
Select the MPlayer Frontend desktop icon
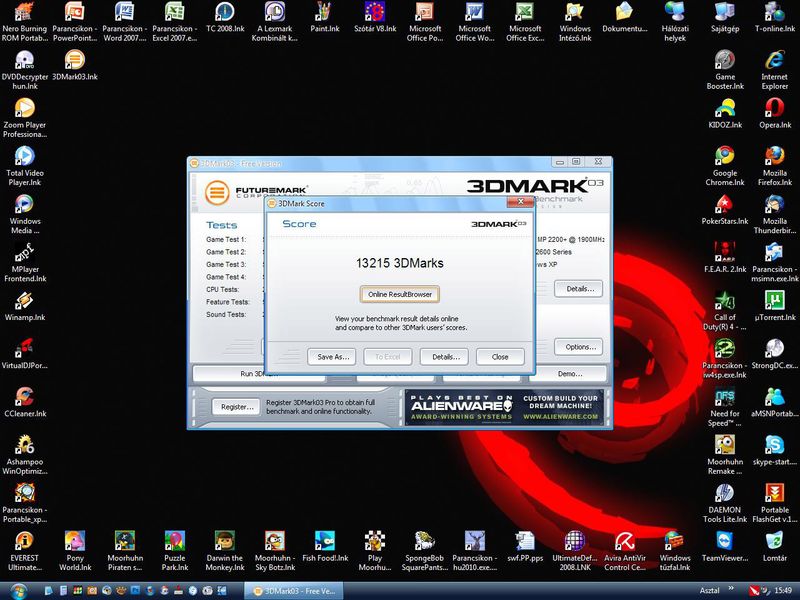point(24,262)
